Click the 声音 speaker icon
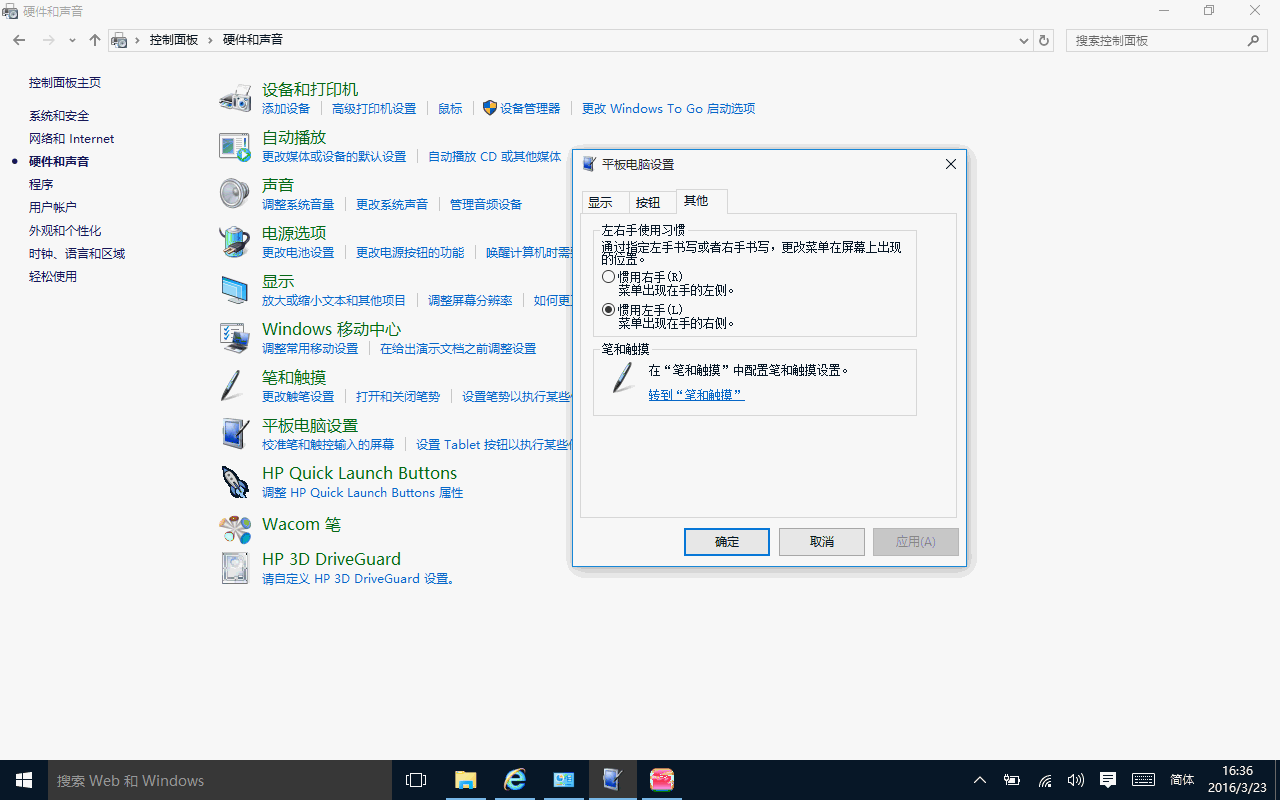 pyautogui.click(x=235, y=194)
